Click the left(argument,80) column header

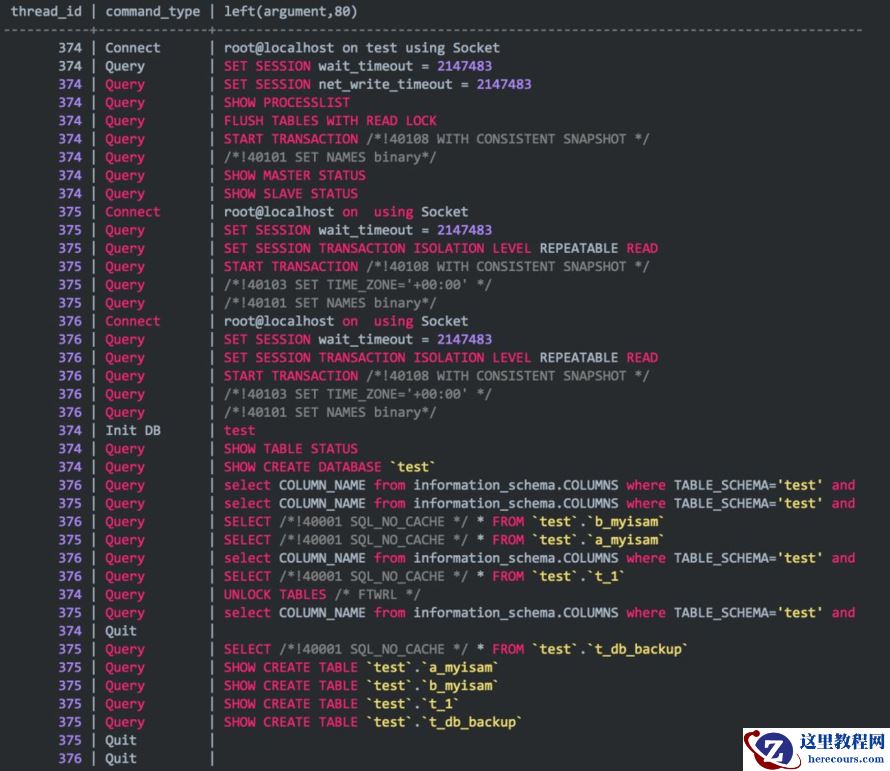pyautogui.click(x=290, y=12)
